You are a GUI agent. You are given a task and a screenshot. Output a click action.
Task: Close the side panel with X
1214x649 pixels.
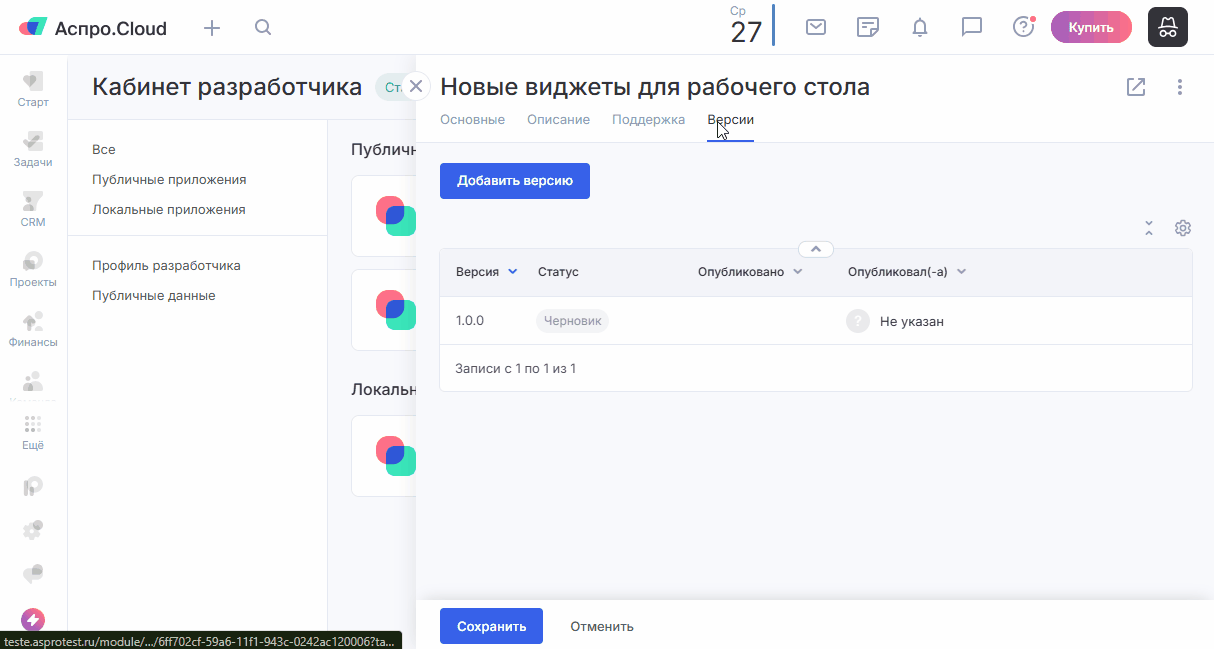416,86
